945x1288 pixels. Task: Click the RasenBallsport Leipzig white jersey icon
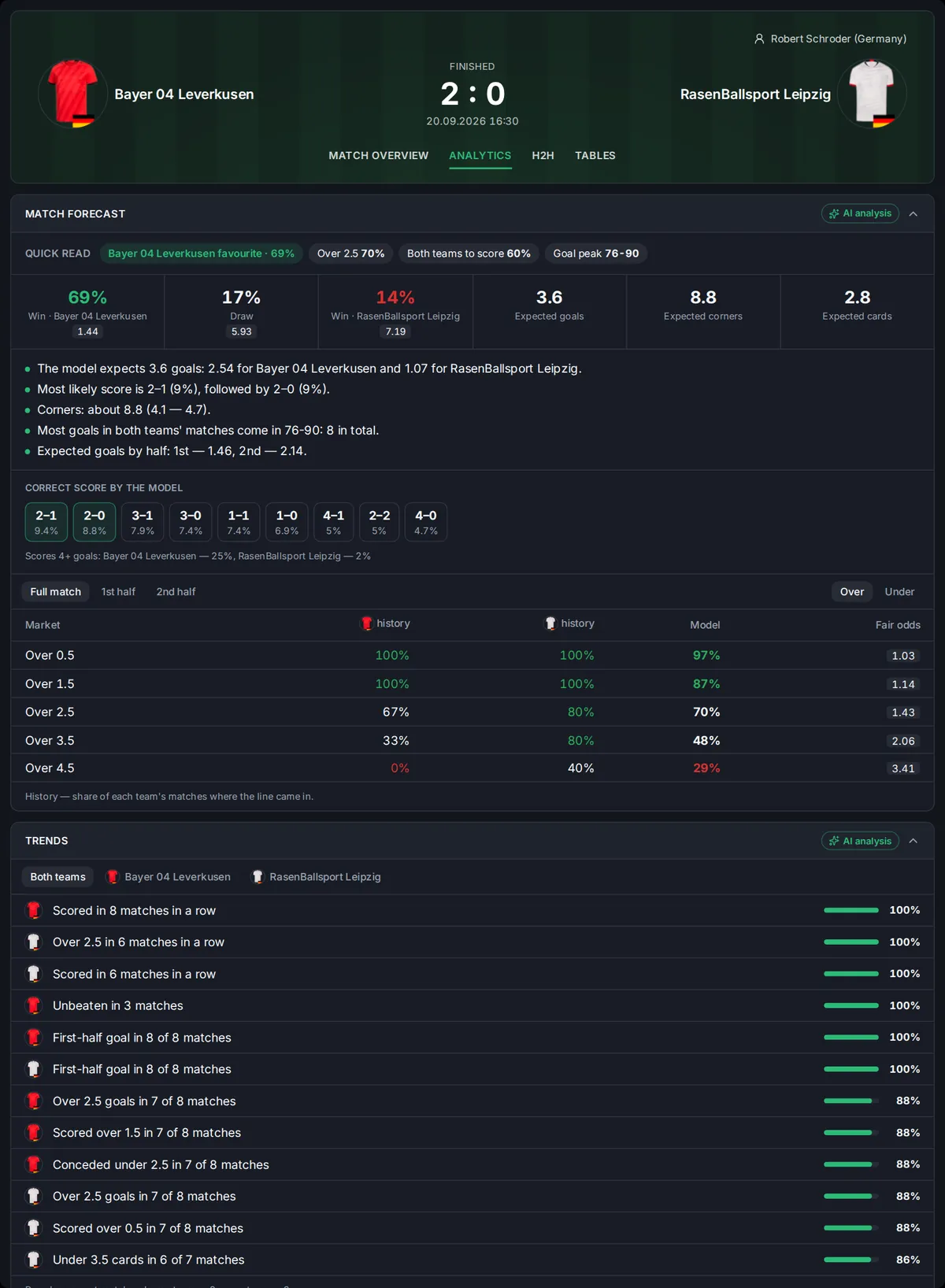coord(872,94)
